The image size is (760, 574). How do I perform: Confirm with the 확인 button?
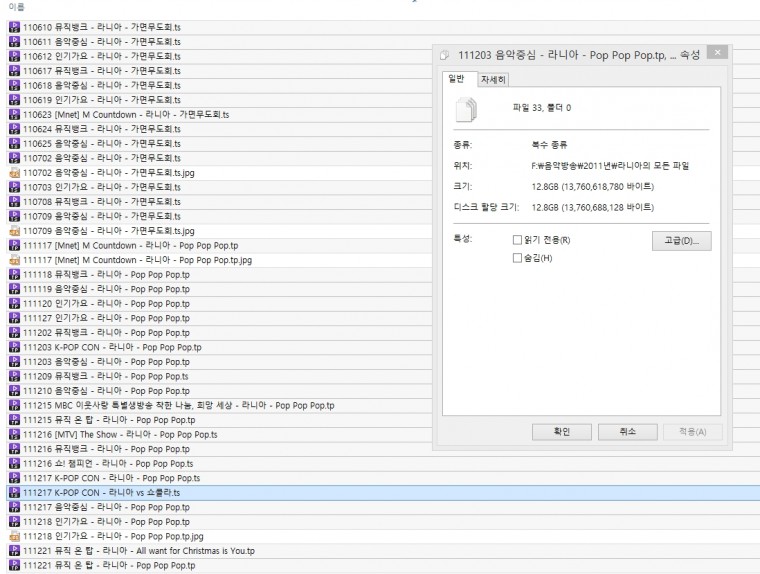[562, 431]
